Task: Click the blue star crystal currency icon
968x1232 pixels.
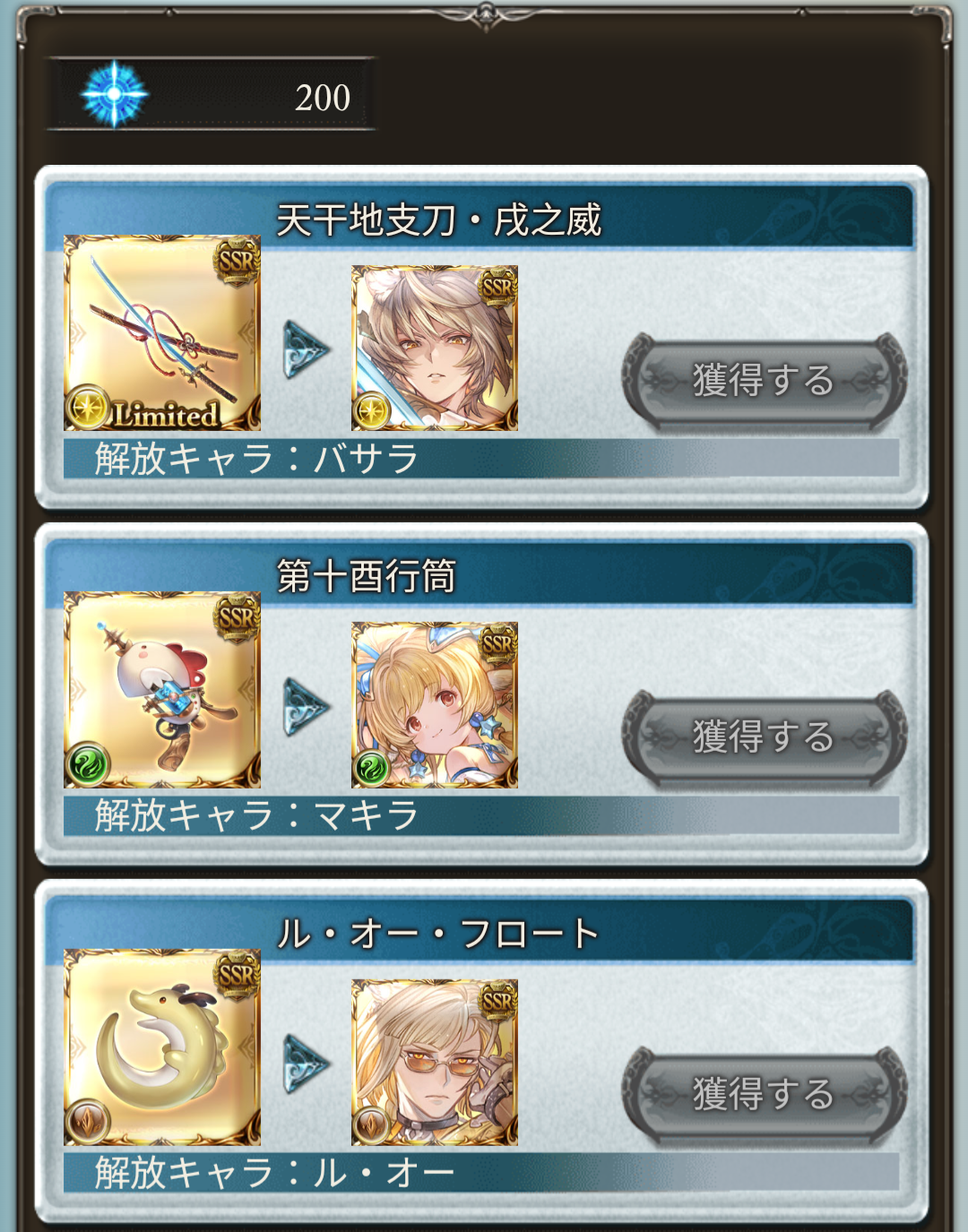Action: click(x=114, y=94)
